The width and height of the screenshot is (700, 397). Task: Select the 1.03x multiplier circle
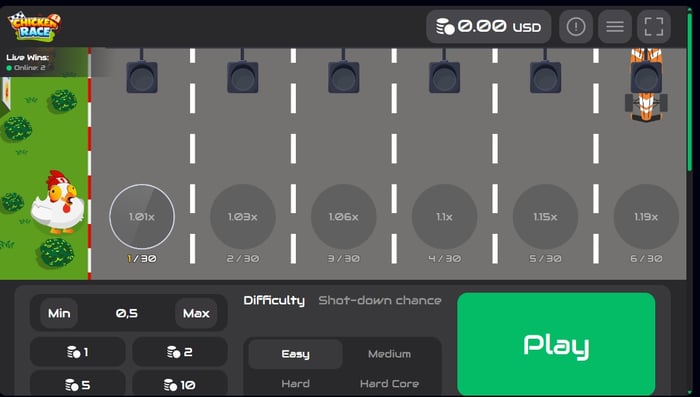tap(243, 217)
